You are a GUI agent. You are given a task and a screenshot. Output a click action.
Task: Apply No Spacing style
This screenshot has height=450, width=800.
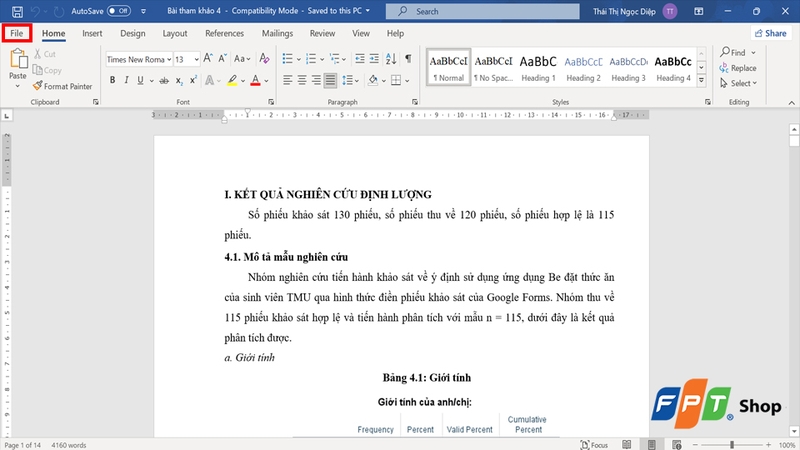pos(493,67)
